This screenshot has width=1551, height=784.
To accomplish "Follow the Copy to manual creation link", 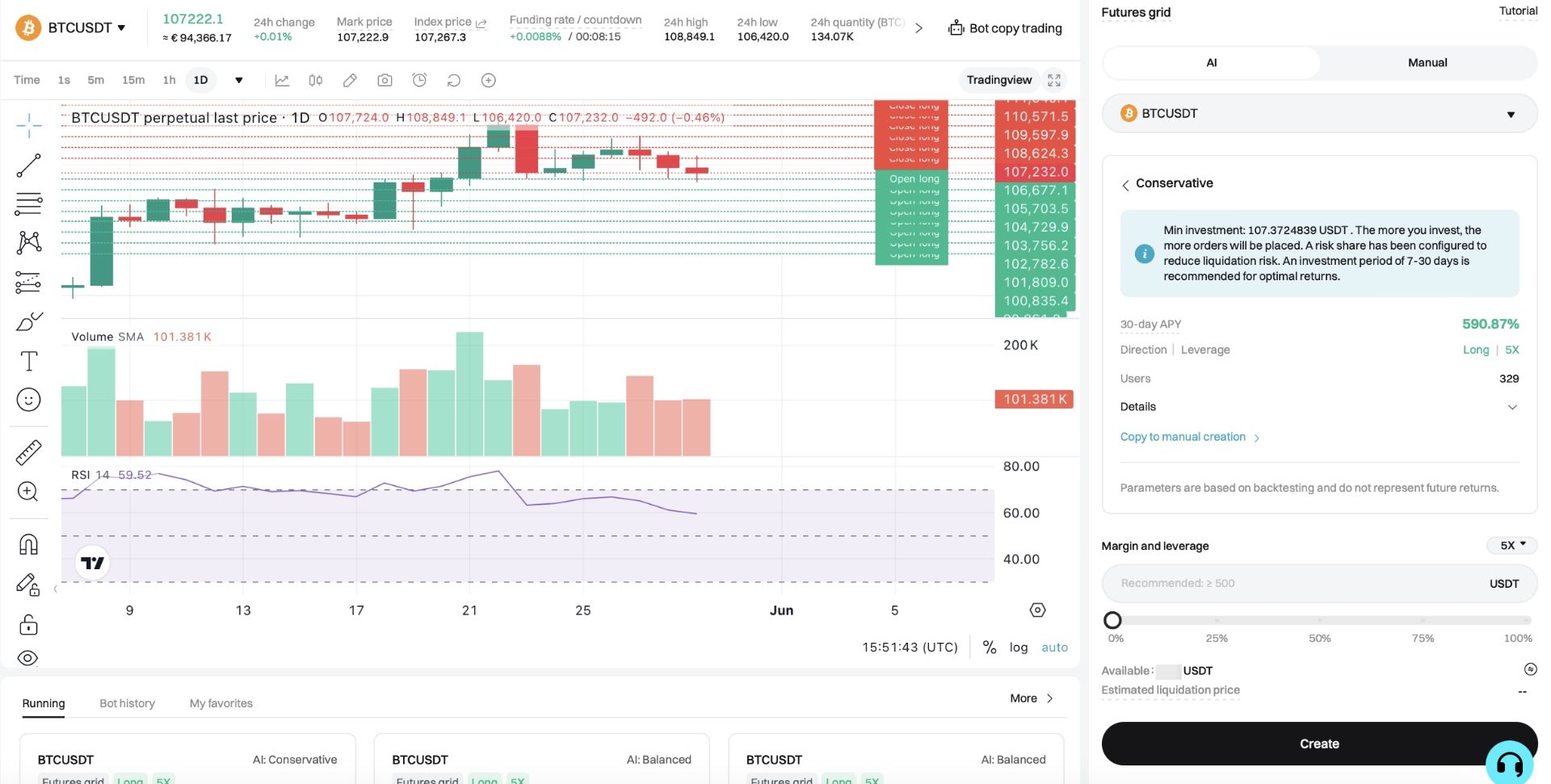I will tap(1190, 437).
